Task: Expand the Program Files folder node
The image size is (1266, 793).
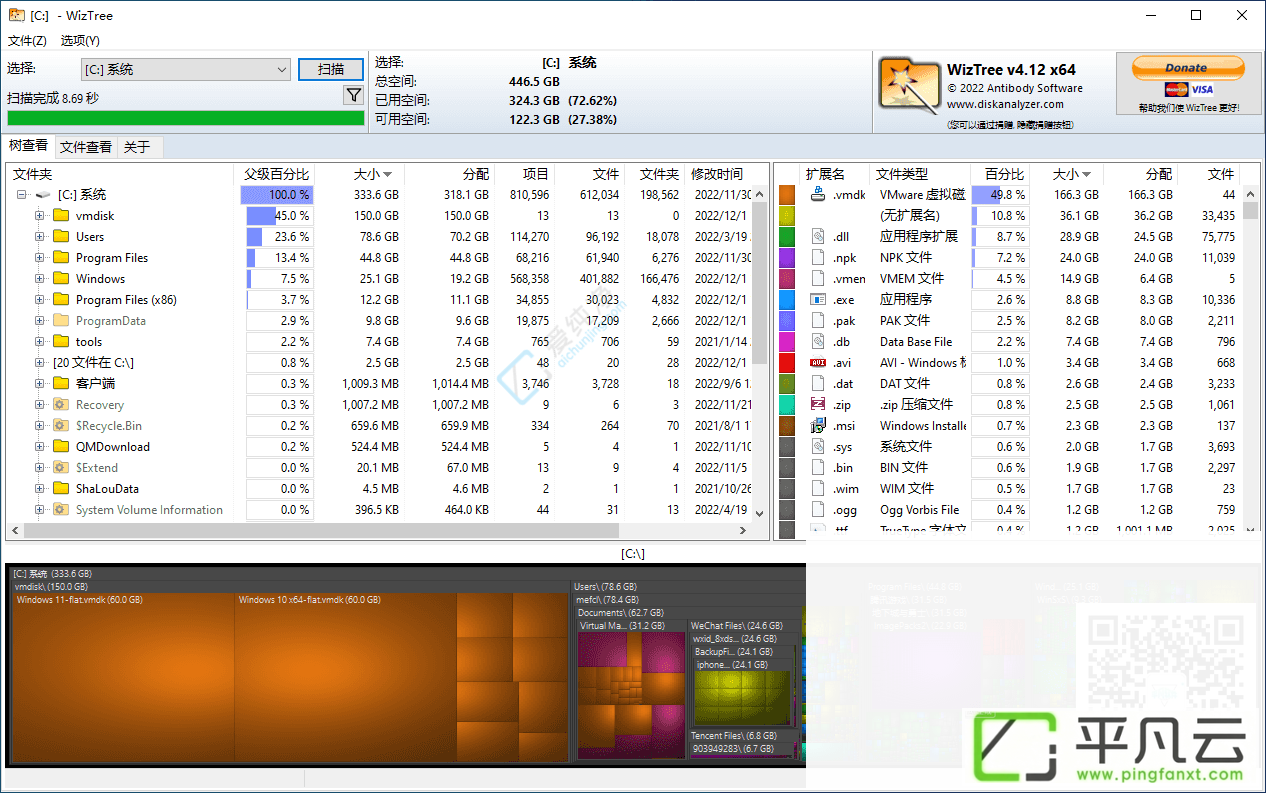Action: pos(39,258)
